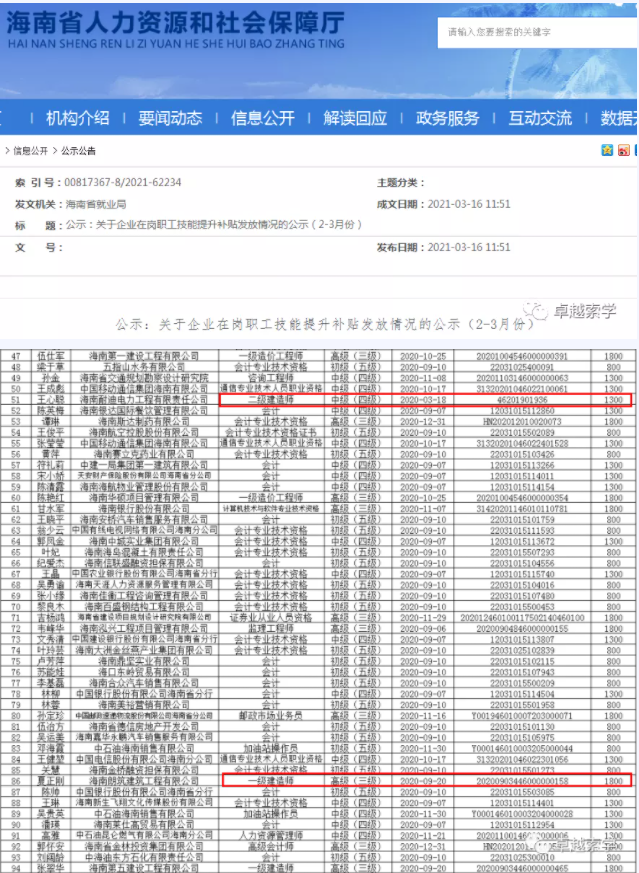The width and height of the screenshot is (639, 873).
Task: Select company 海南斯达制药有限公司
Action: (x=144, y=421)
